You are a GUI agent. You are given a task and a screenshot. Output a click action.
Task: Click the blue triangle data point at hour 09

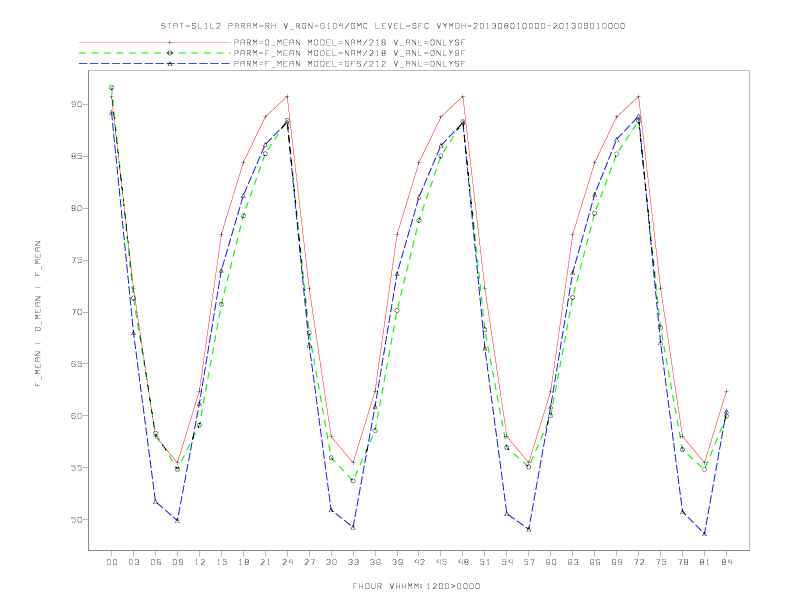[177, 520]
